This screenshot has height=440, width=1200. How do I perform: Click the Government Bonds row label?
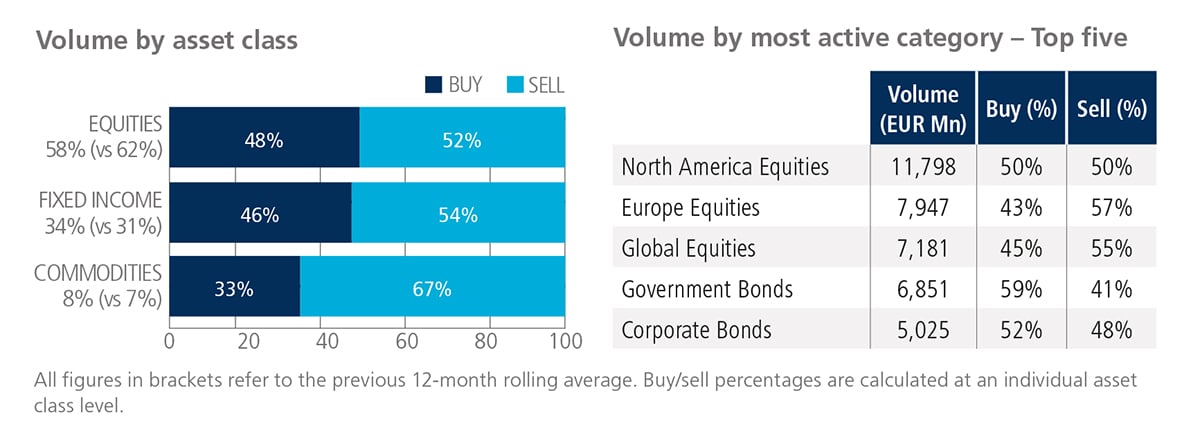[707, 290]
